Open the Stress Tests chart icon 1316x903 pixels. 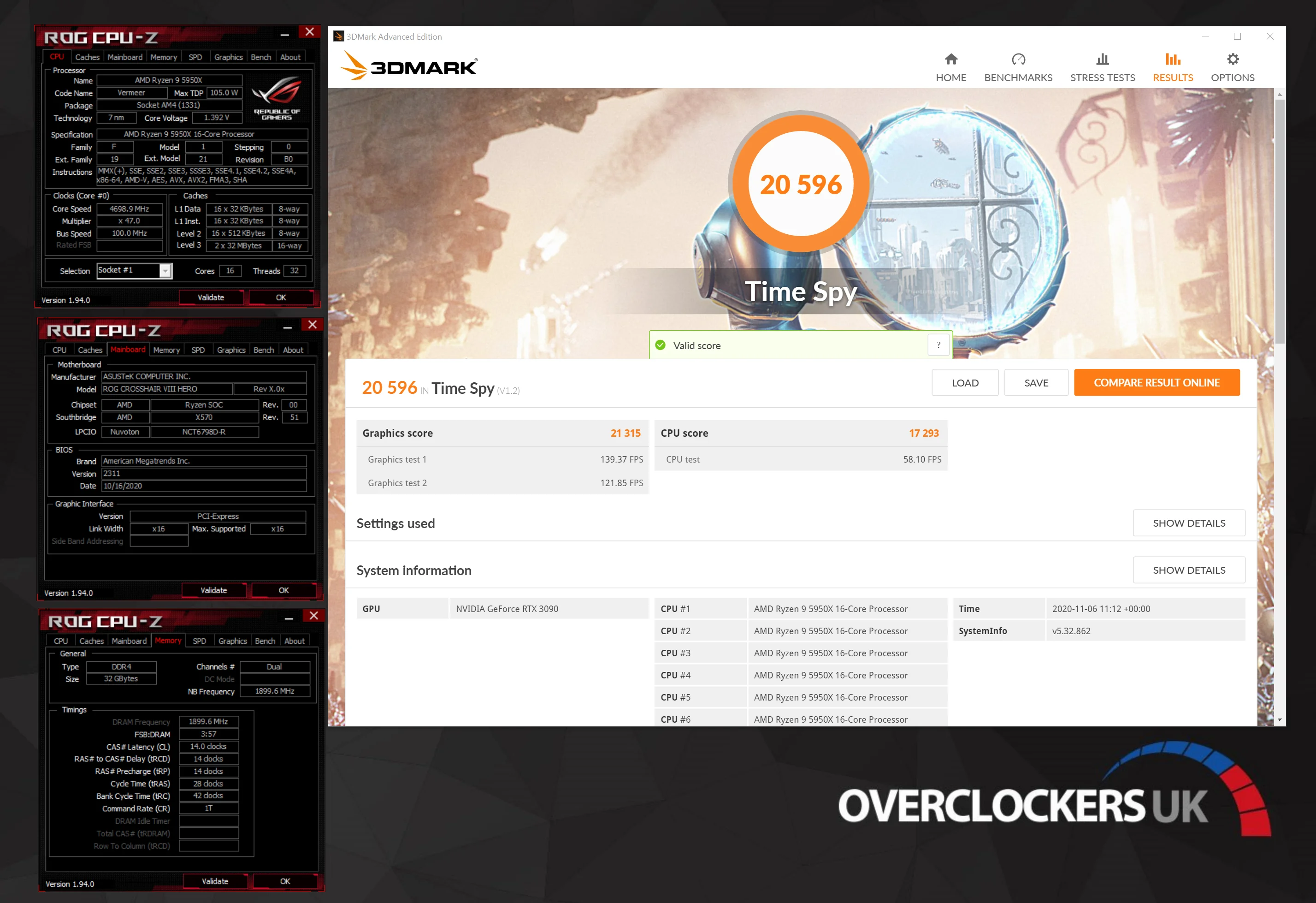coord(1102,59)
